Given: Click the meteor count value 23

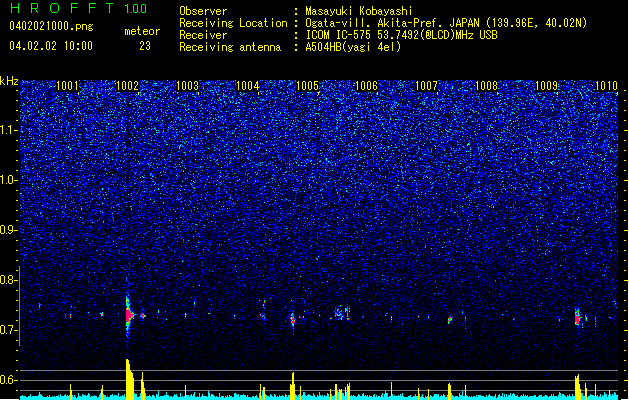Looking at the screenshot, I should (145, 46).
